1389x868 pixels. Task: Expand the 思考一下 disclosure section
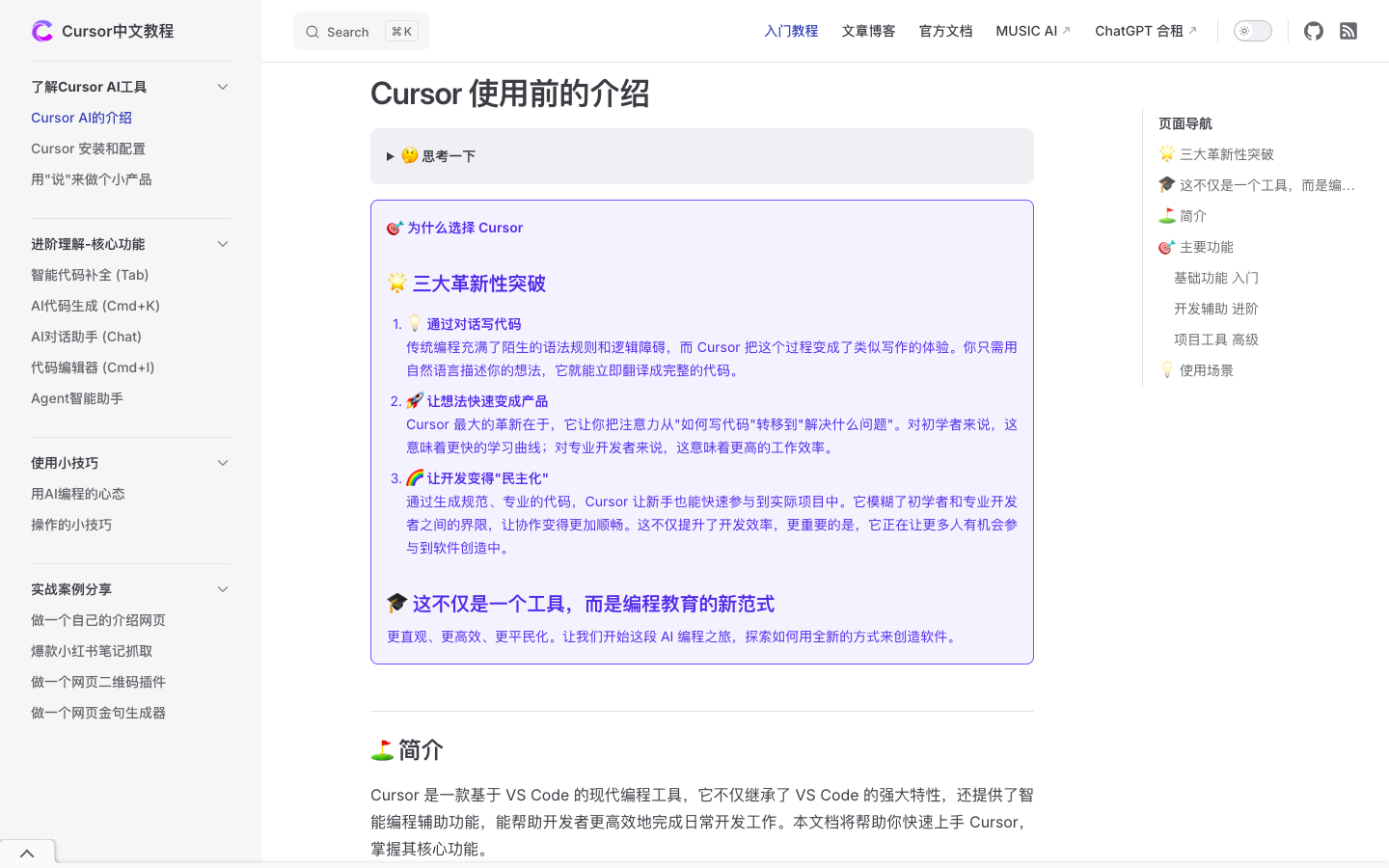(x=702, y=156)
